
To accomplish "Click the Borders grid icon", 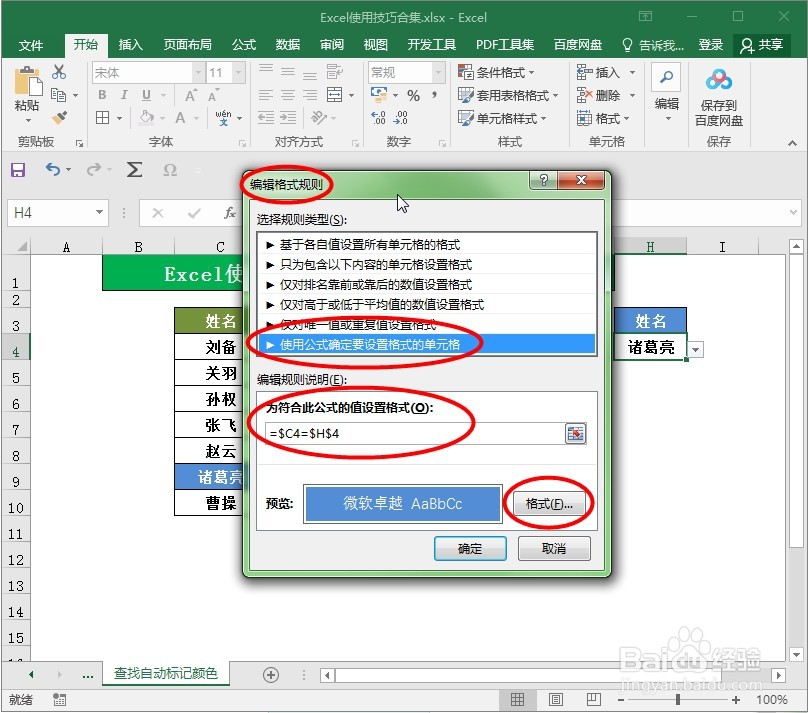I will pyautogui.click(x=103, y=118).
